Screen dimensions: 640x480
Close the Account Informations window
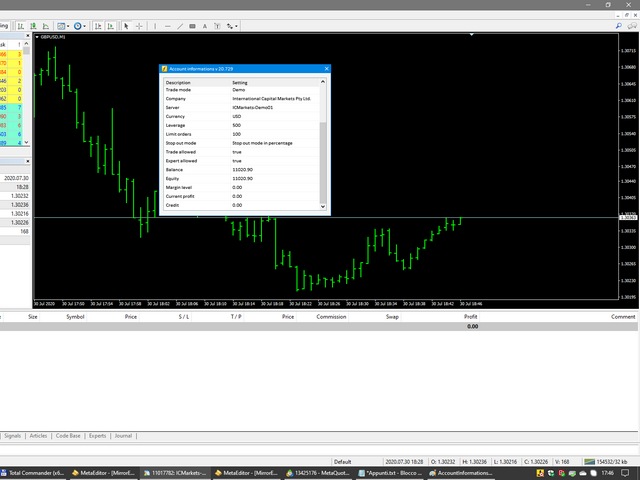[x=325, y=69]
